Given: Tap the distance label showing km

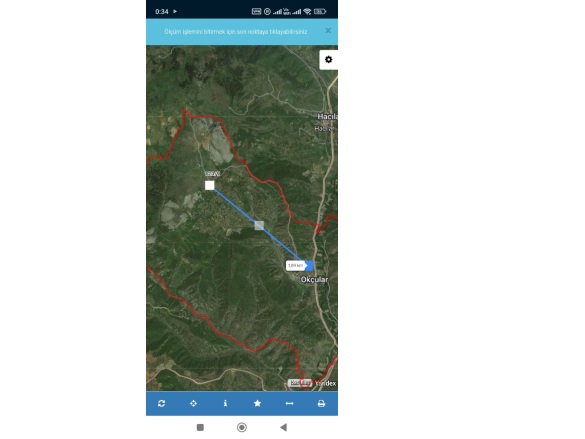Looking at the screenshot, I should tap(295, 266).
